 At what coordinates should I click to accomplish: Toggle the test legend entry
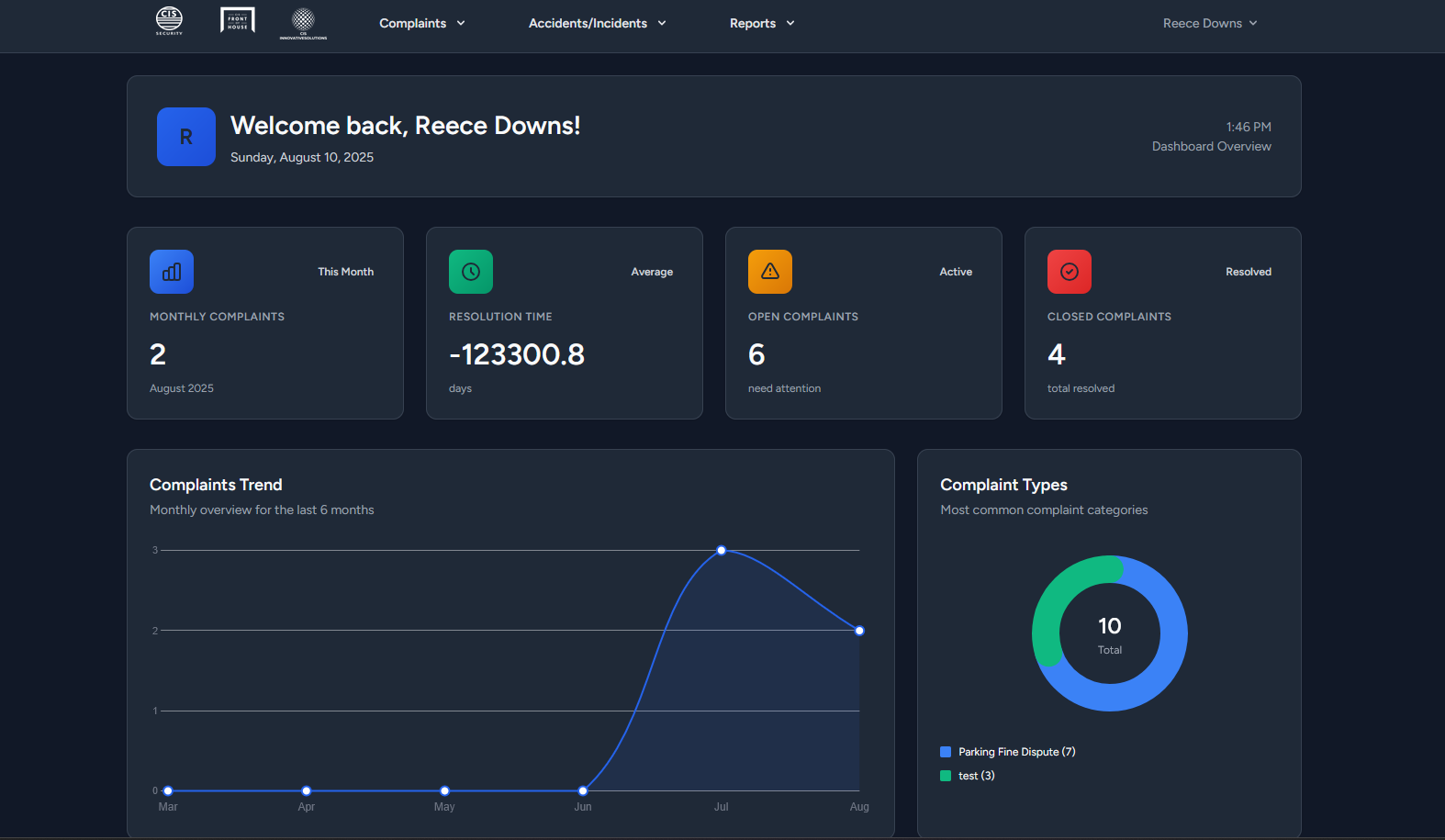point(976,776)
